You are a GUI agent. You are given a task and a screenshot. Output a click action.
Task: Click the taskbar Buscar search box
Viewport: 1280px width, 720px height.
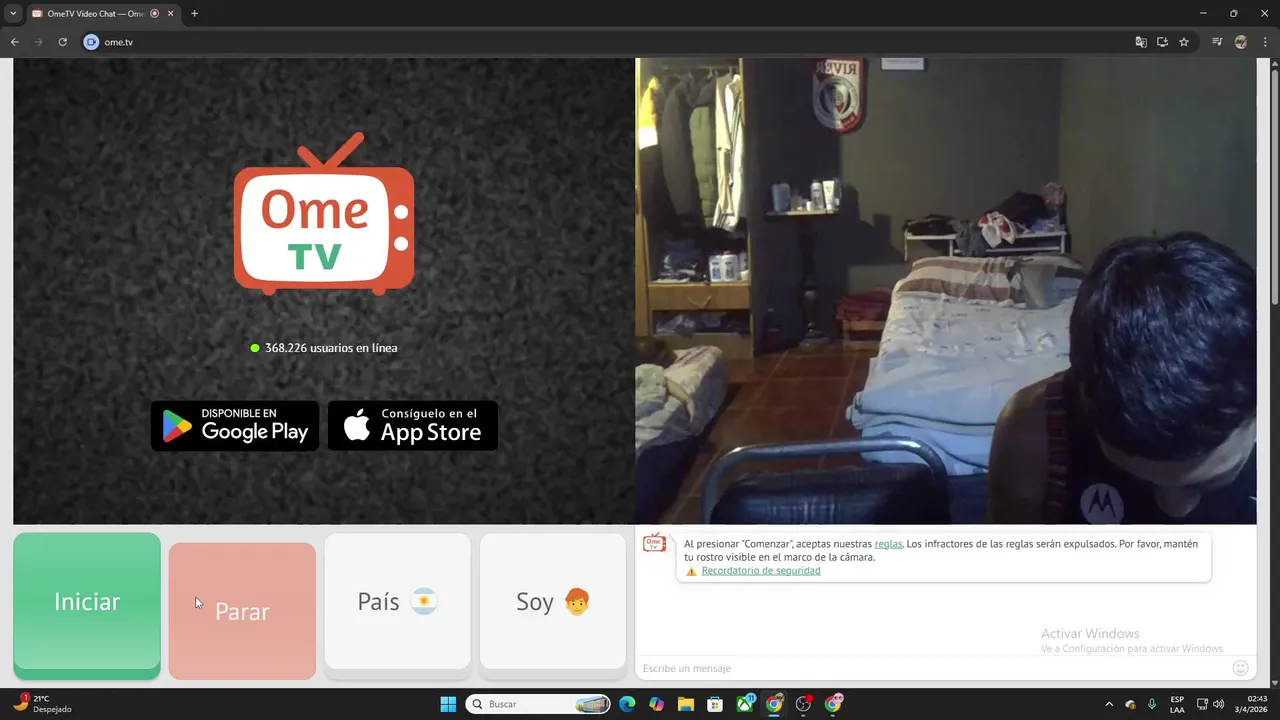tap(539, 704)
